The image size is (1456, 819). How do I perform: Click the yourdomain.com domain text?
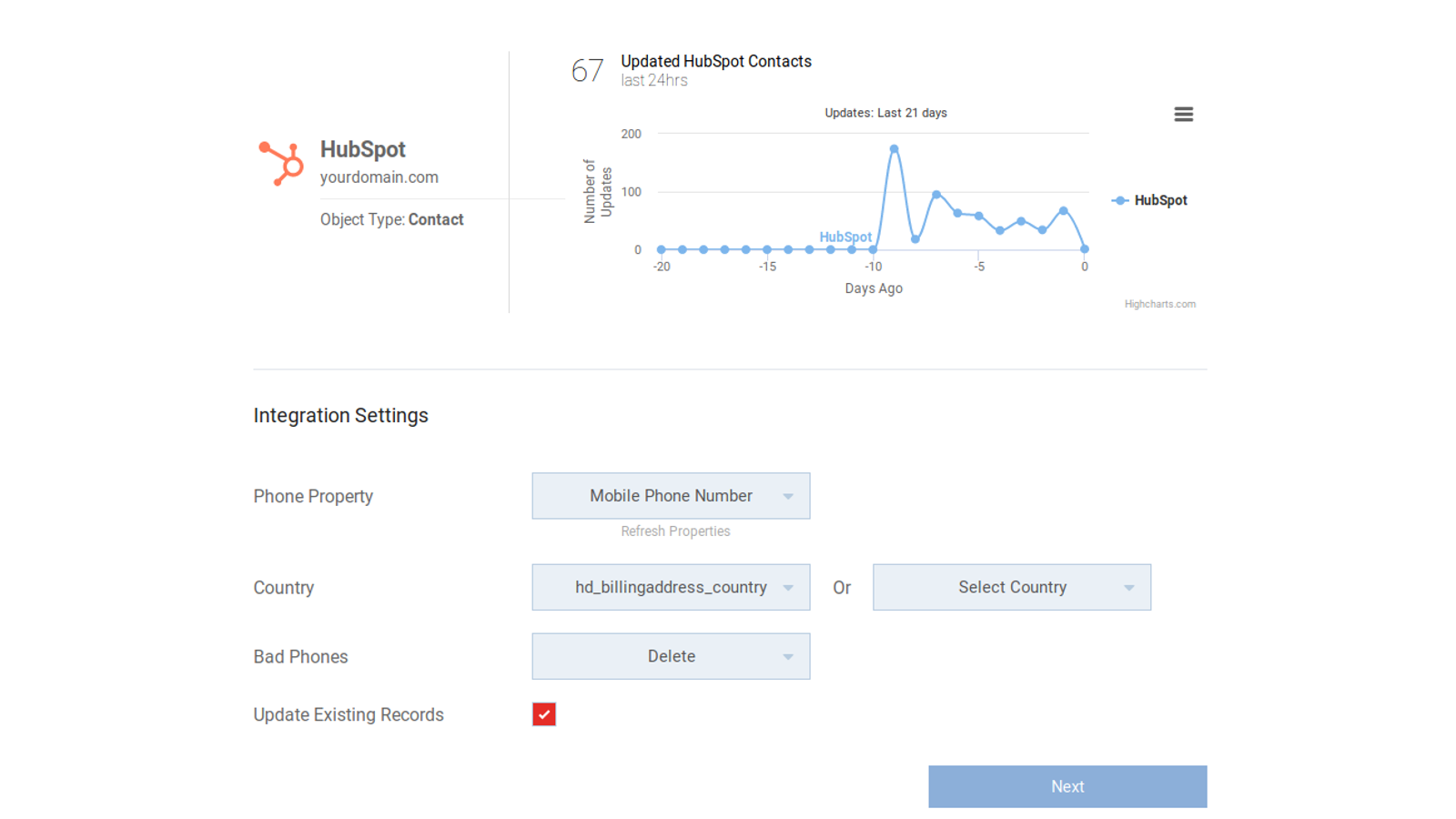coord(379,177)
